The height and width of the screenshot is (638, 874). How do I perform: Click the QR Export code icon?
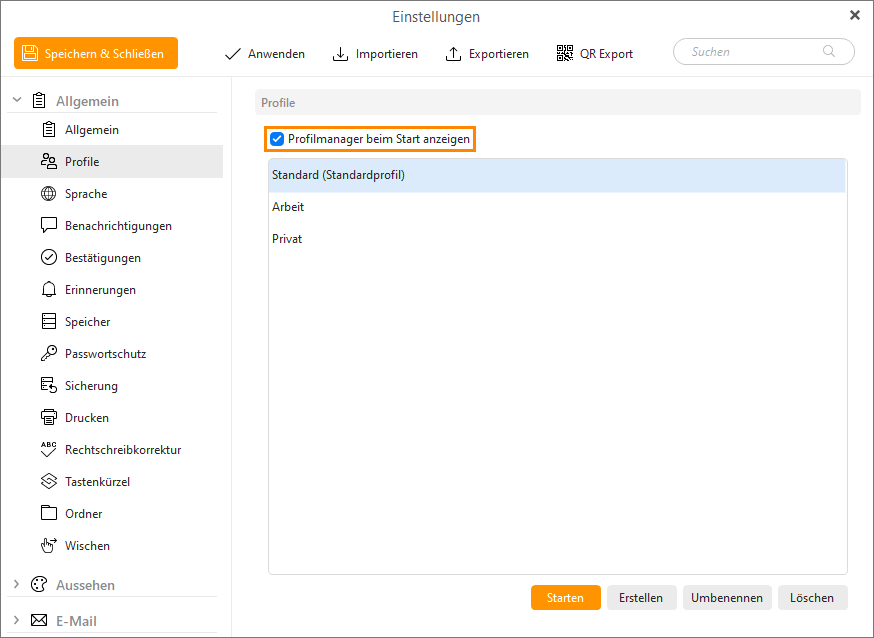[565, 53]
